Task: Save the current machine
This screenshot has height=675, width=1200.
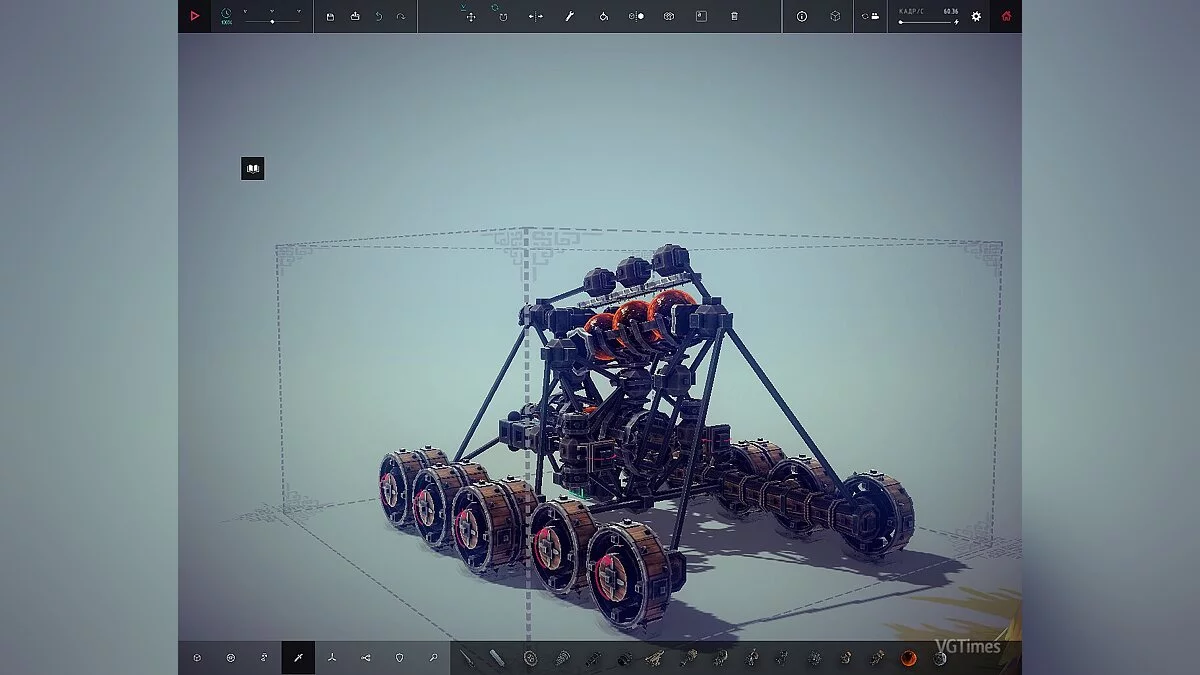Action: point(330,16)
